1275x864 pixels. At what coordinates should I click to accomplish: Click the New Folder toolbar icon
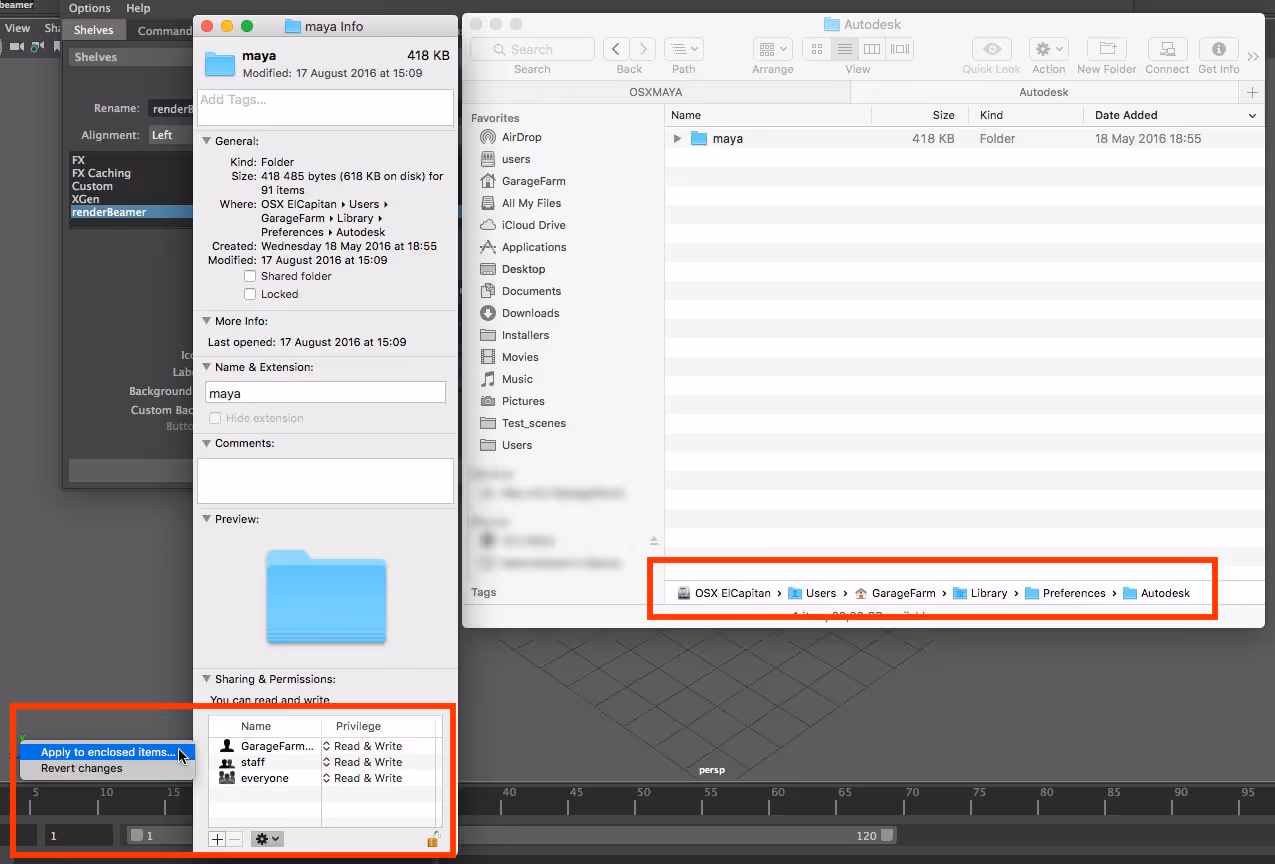(x=1107, y=48)
